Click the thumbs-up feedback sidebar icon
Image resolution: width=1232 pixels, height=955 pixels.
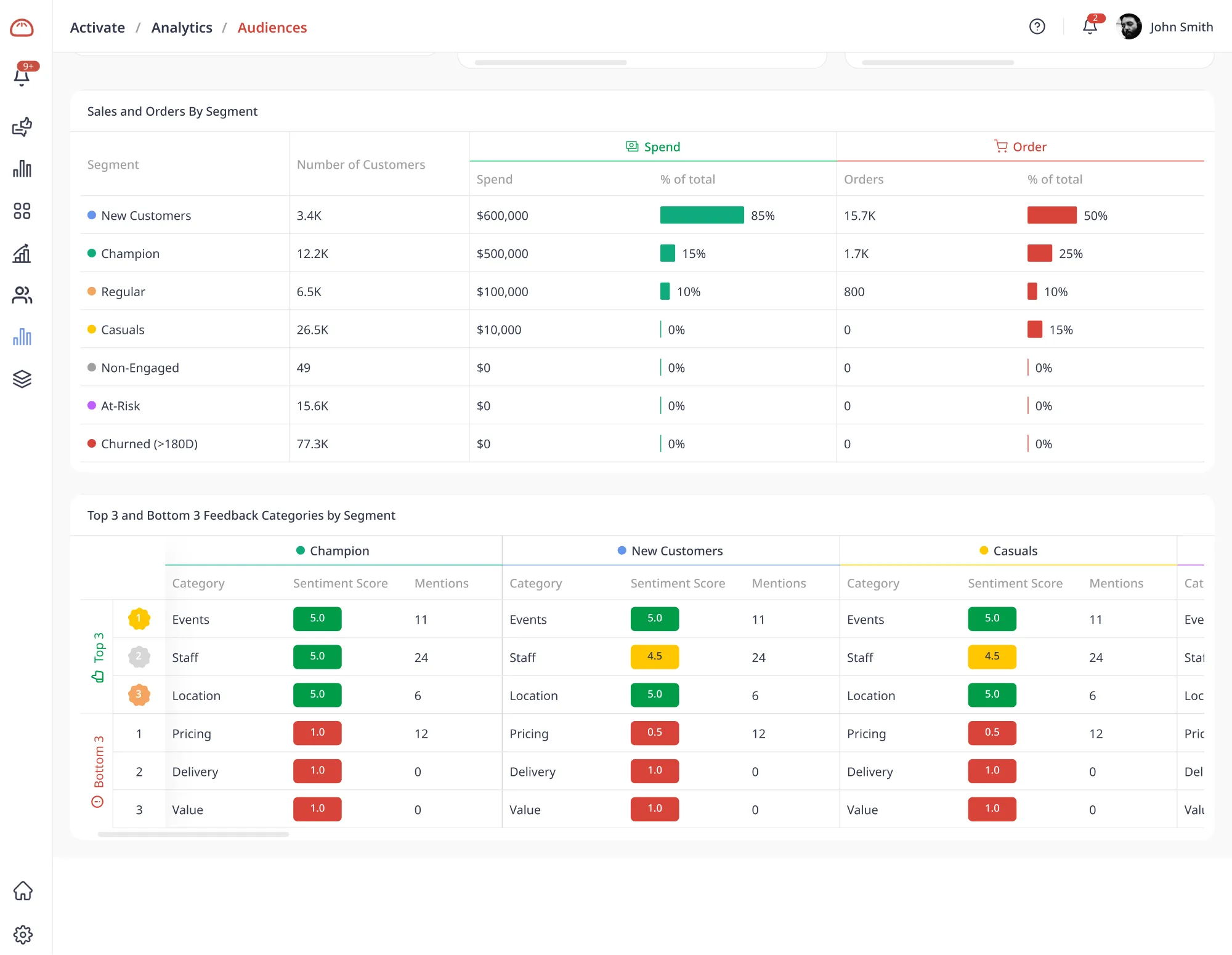[22, 127]
